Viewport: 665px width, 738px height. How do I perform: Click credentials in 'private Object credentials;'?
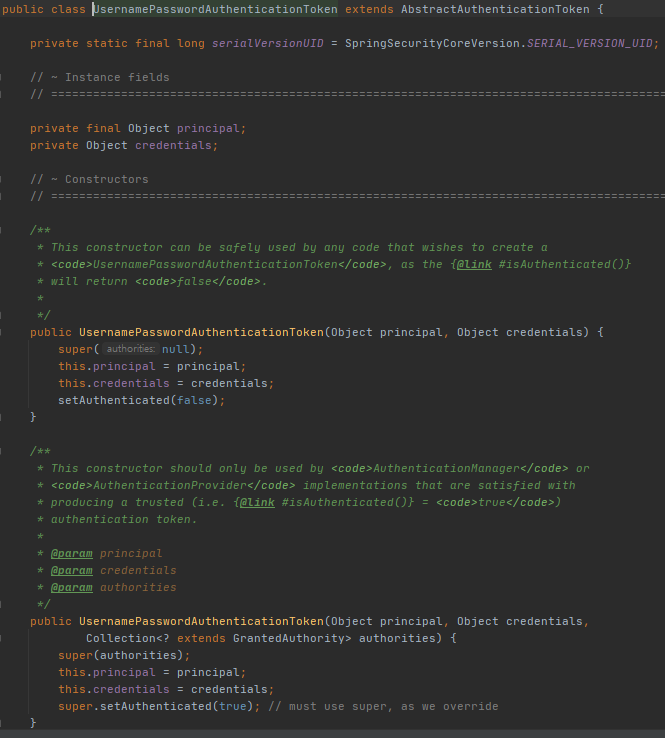(173, 145)
